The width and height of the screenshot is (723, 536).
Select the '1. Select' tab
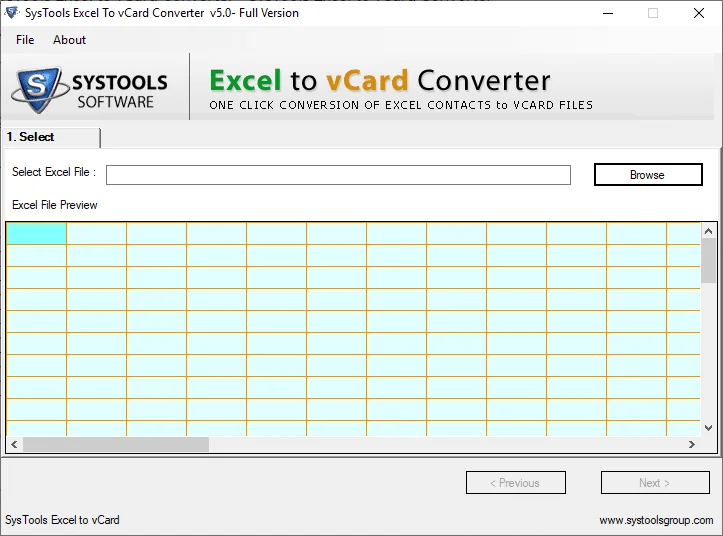point(52,137)
